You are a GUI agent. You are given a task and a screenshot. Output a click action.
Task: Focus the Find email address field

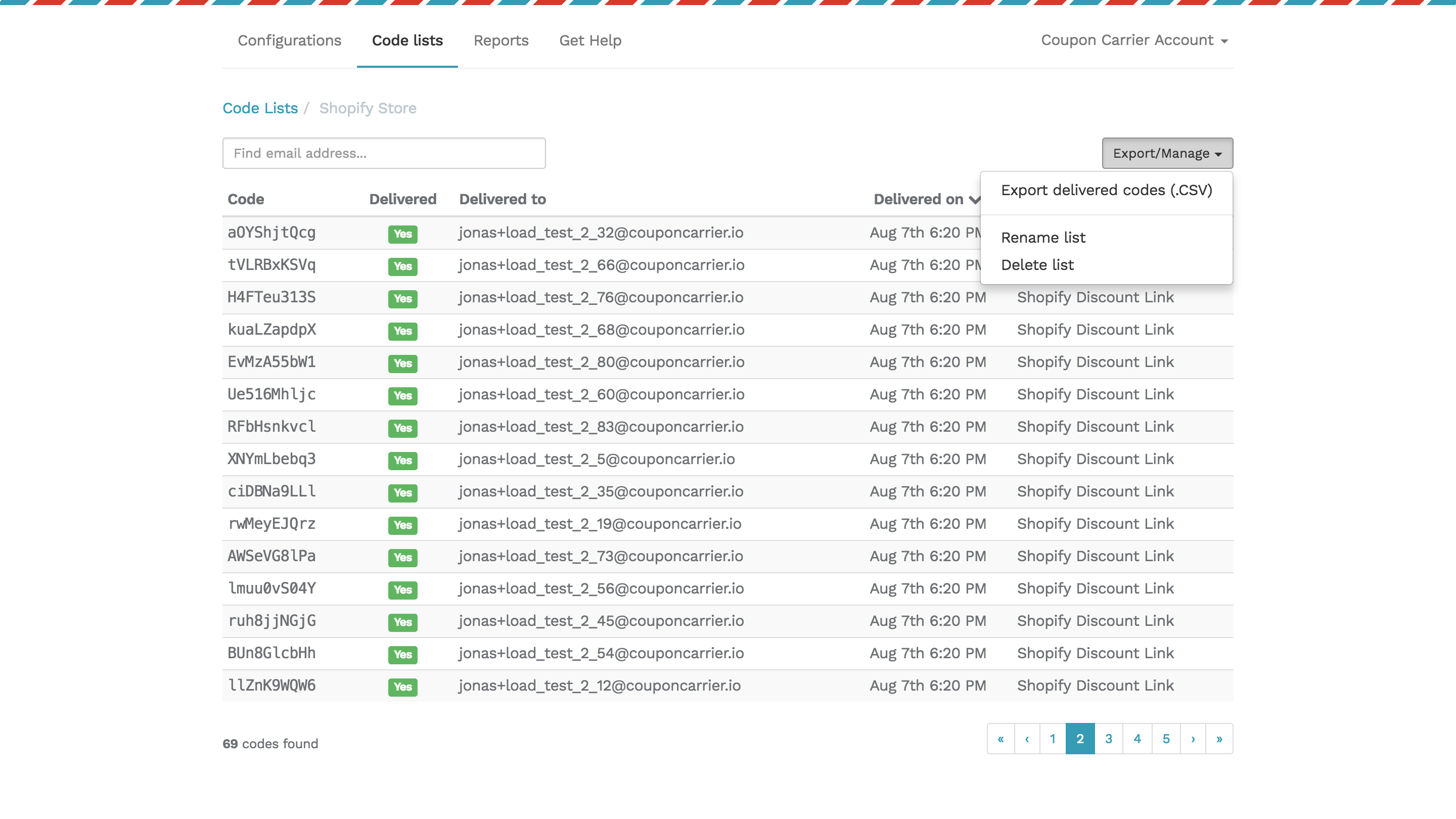coord(384,153)
